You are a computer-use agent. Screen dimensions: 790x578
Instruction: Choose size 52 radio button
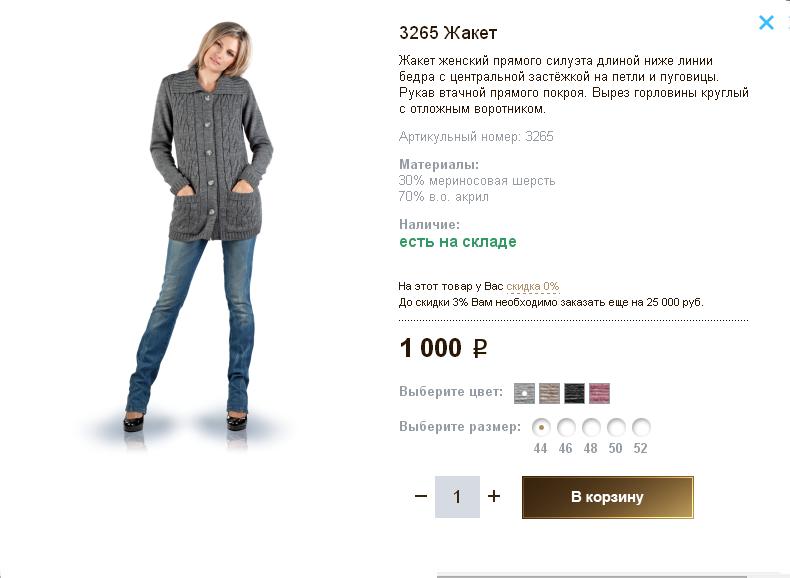tap(641, 426)
